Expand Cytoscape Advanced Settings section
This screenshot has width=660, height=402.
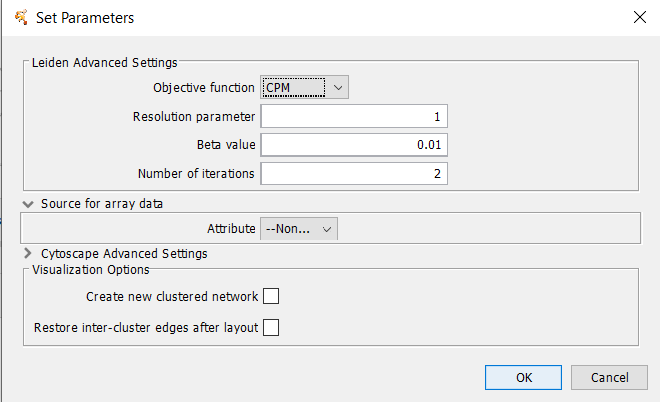coord(27,254)
